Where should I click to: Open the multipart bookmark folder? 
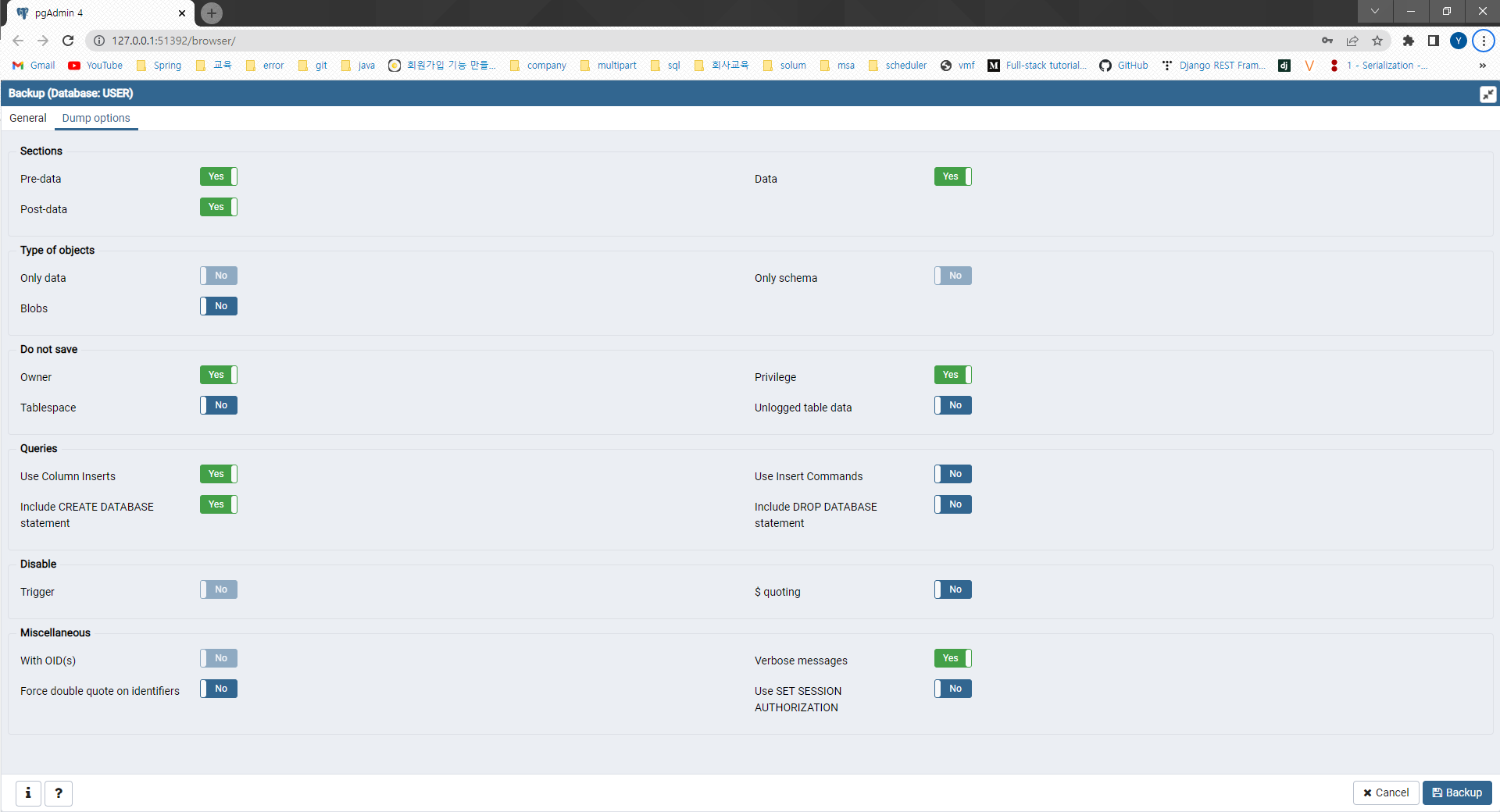[609, 66]
